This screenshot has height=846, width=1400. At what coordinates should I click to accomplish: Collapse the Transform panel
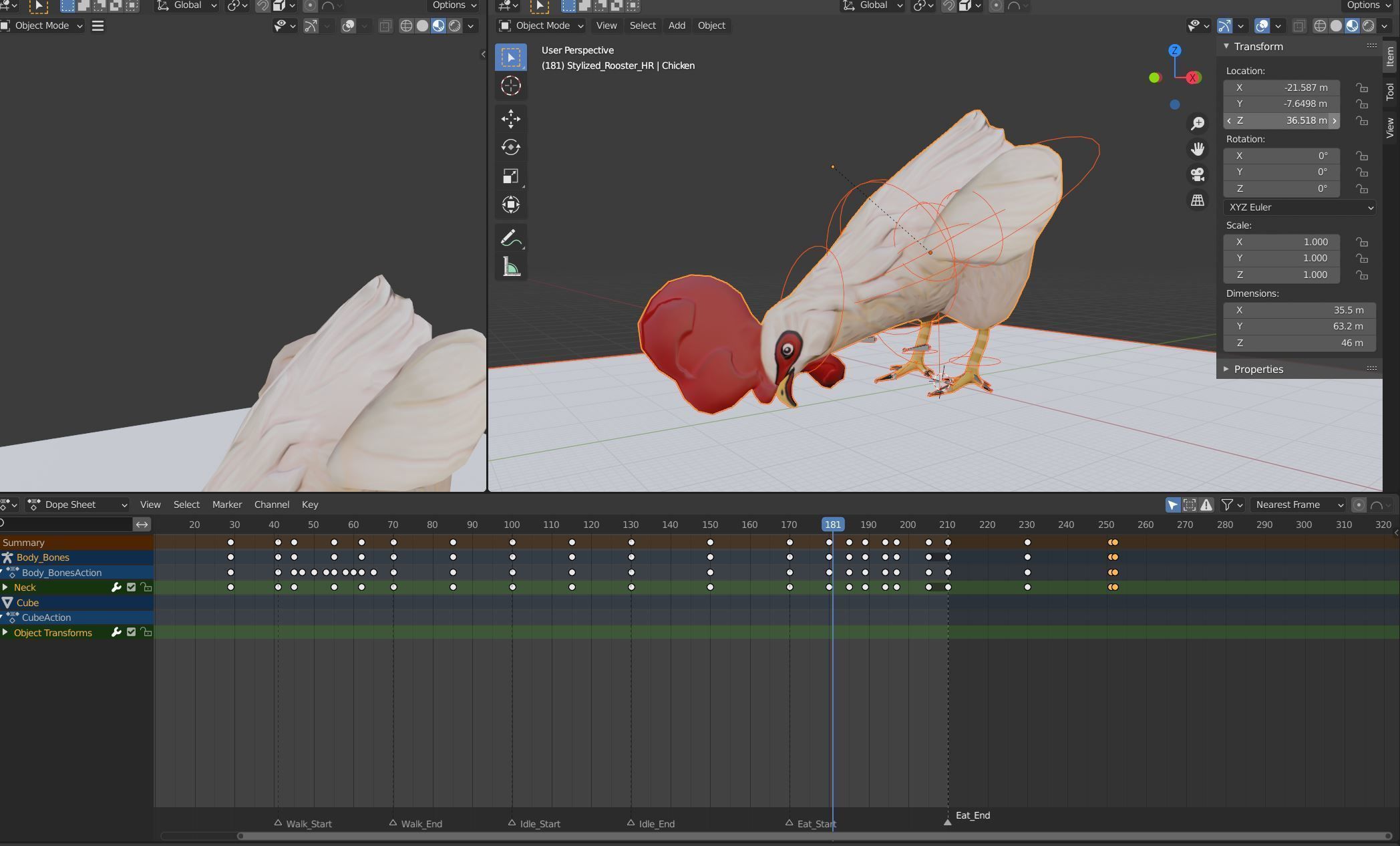[1226, 46]
